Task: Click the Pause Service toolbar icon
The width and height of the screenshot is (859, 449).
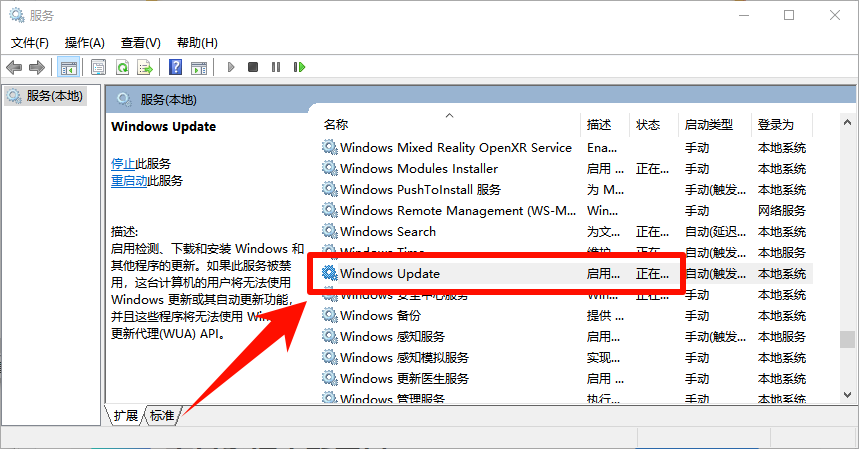Action: (276, 67)
